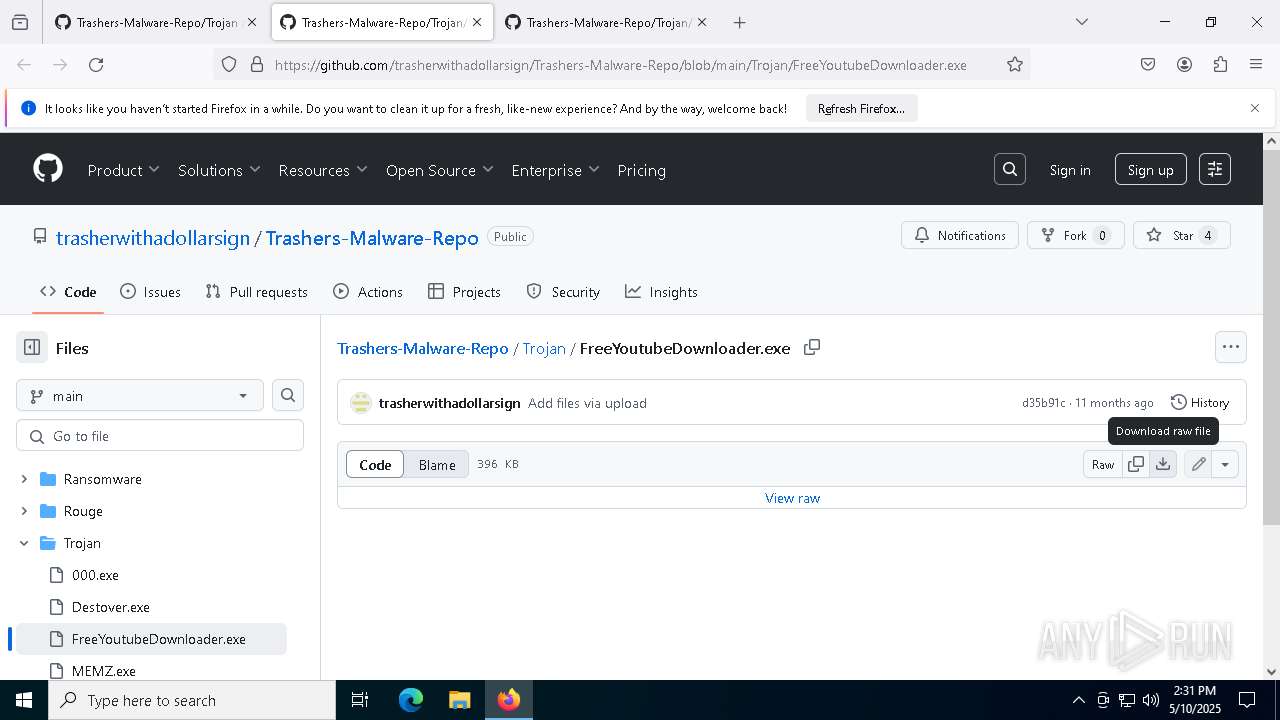Image resolution: width=1280 pixels, height=720 pixels.
Task: Click the Refresh Firefox… button
Action: [861, 108]
